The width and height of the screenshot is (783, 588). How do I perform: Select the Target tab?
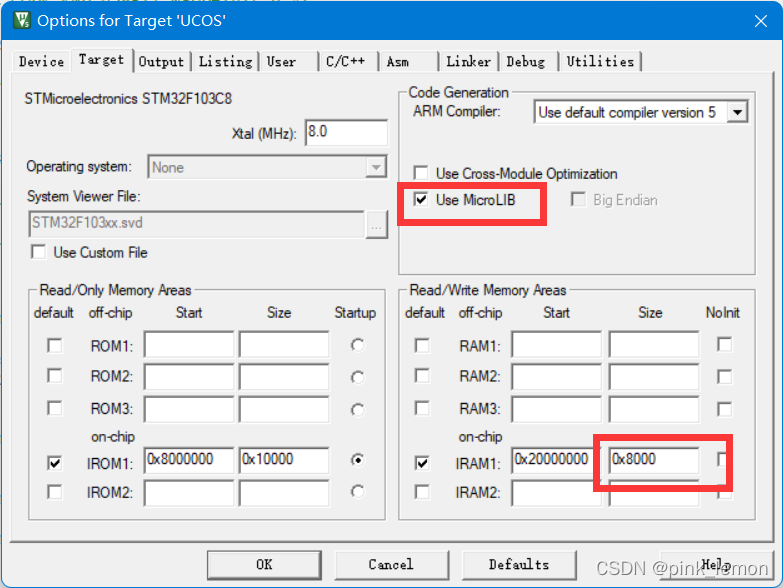coord(101,60)
